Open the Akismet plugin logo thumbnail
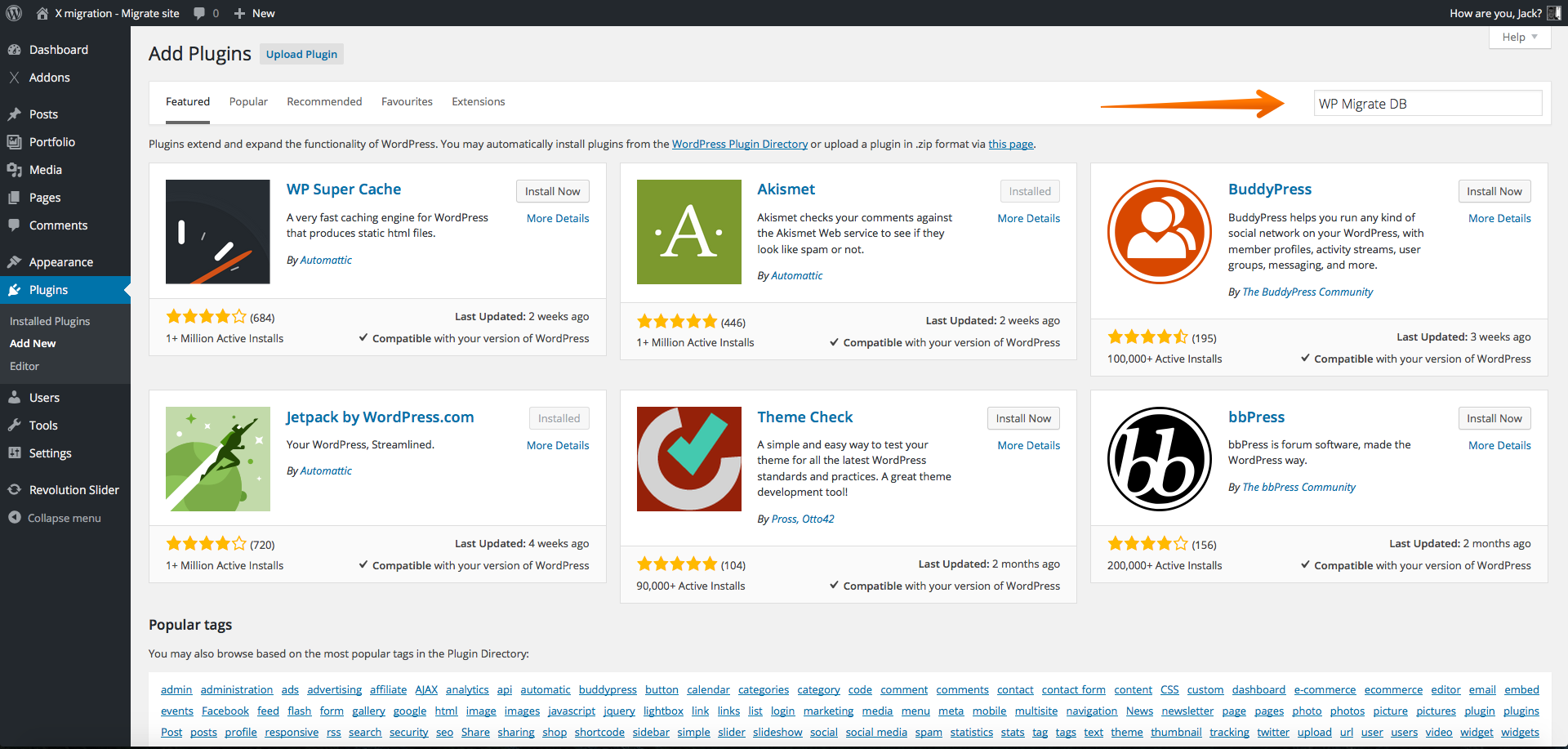 click(689, 232)
